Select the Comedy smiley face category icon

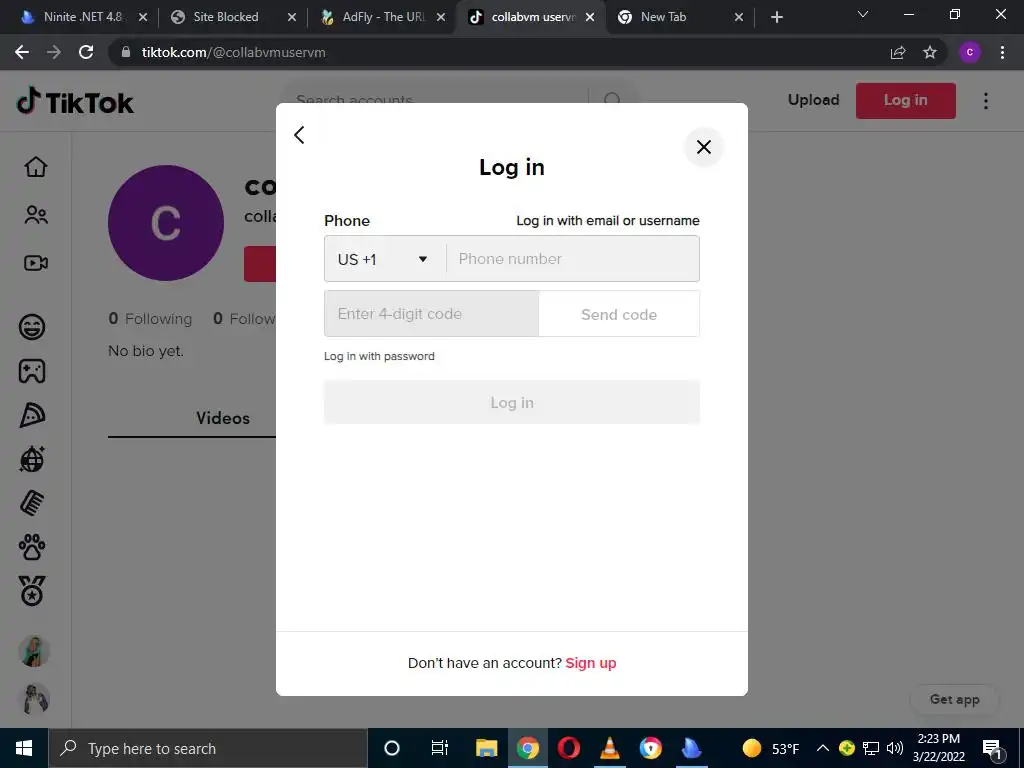pos(32,327)
